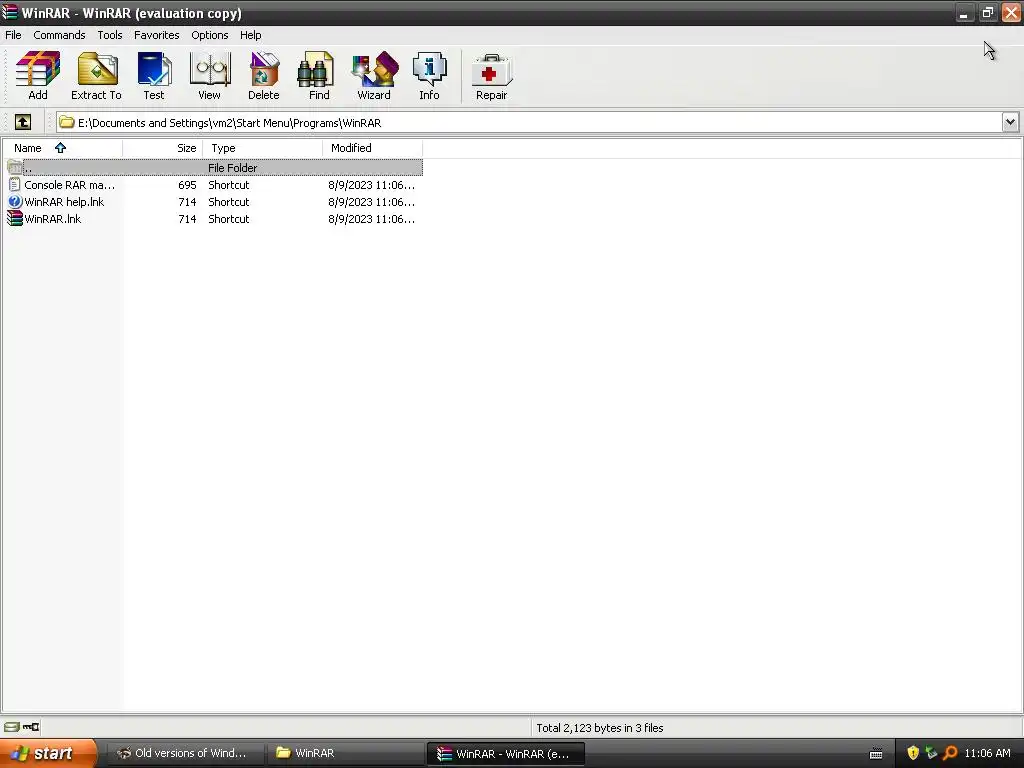Select the Console RAR ma... file name
The width and height of the screenshot is (1024, 768).
(x=69, y=185)
